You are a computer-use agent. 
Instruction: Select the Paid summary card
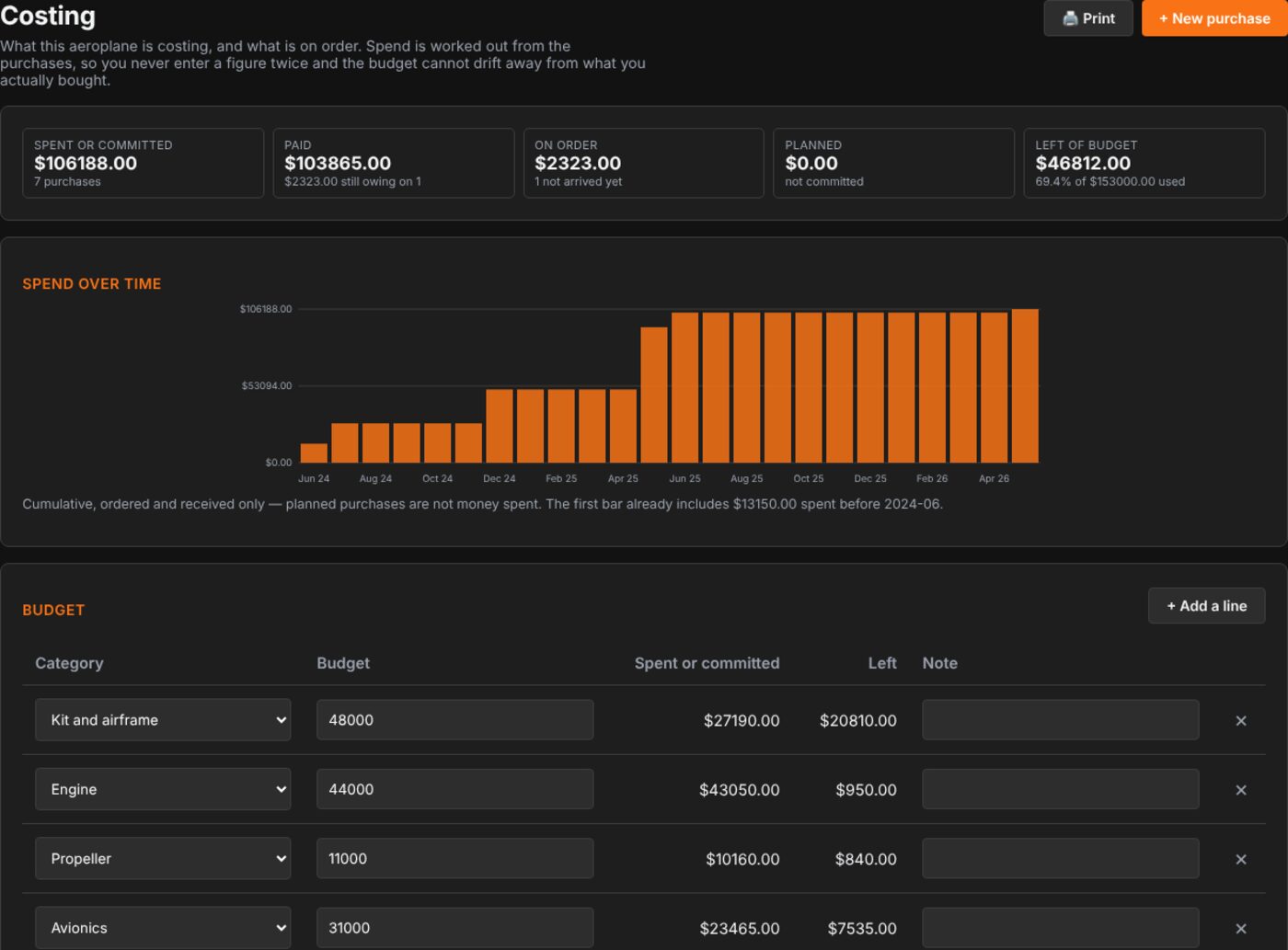coord(393,163)
